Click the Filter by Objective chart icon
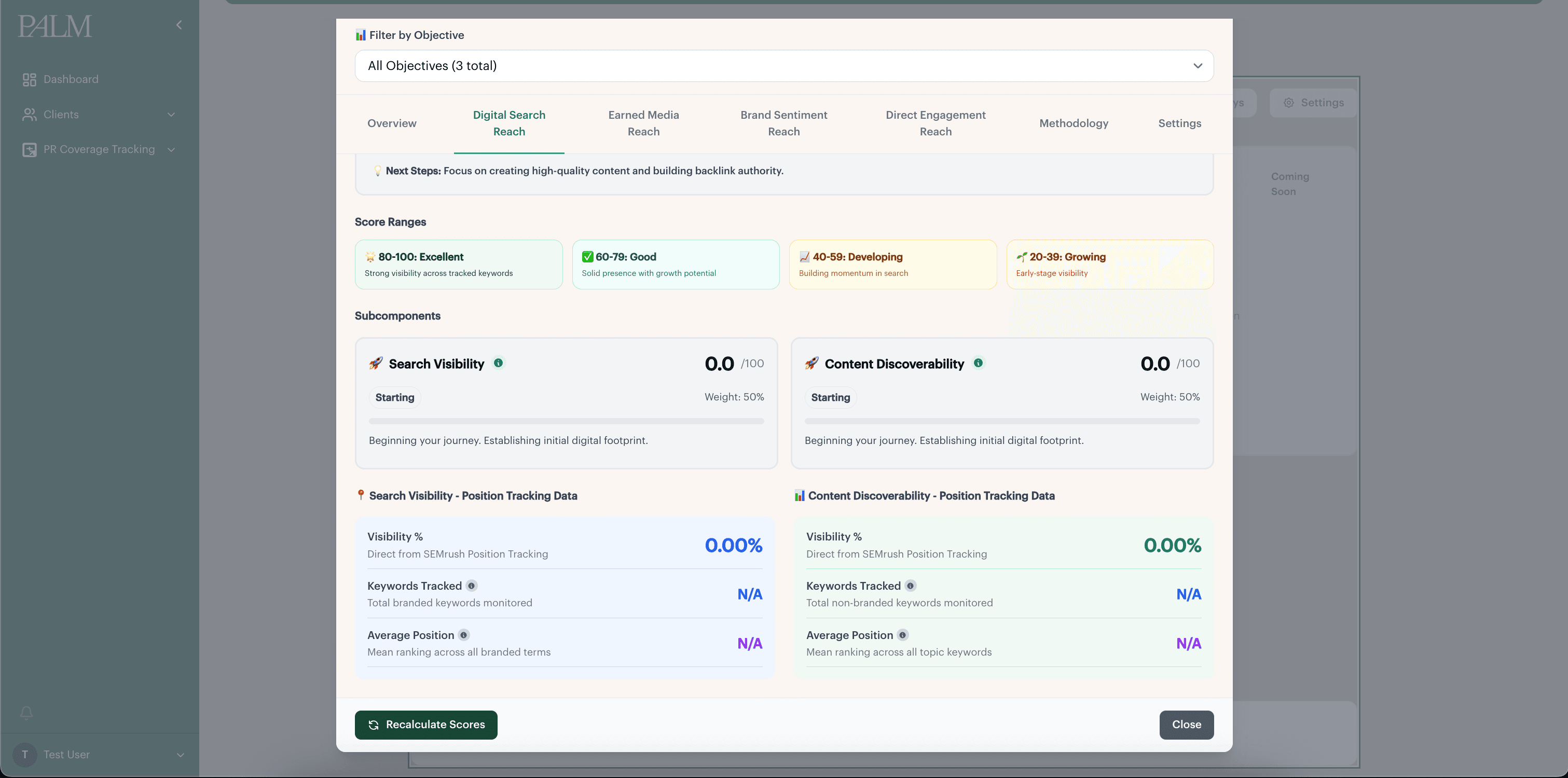 (361, 35)
